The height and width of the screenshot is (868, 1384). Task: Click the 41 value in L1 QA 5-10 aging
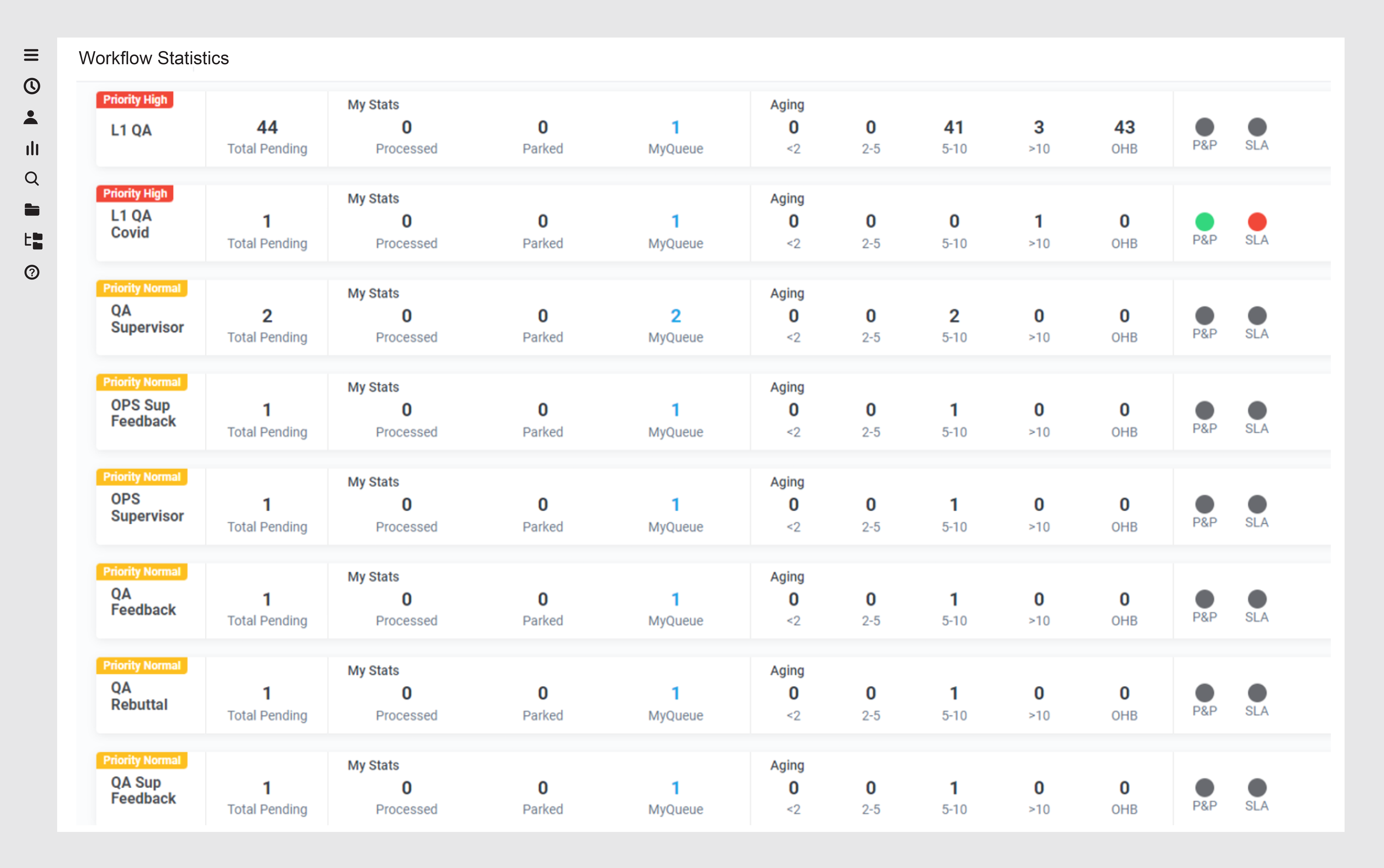tap(954, 127)
